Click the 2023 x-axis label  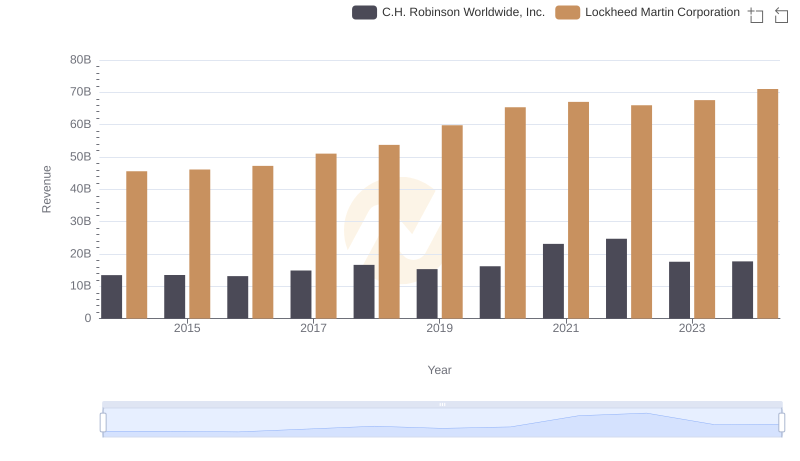coord(692,328)
